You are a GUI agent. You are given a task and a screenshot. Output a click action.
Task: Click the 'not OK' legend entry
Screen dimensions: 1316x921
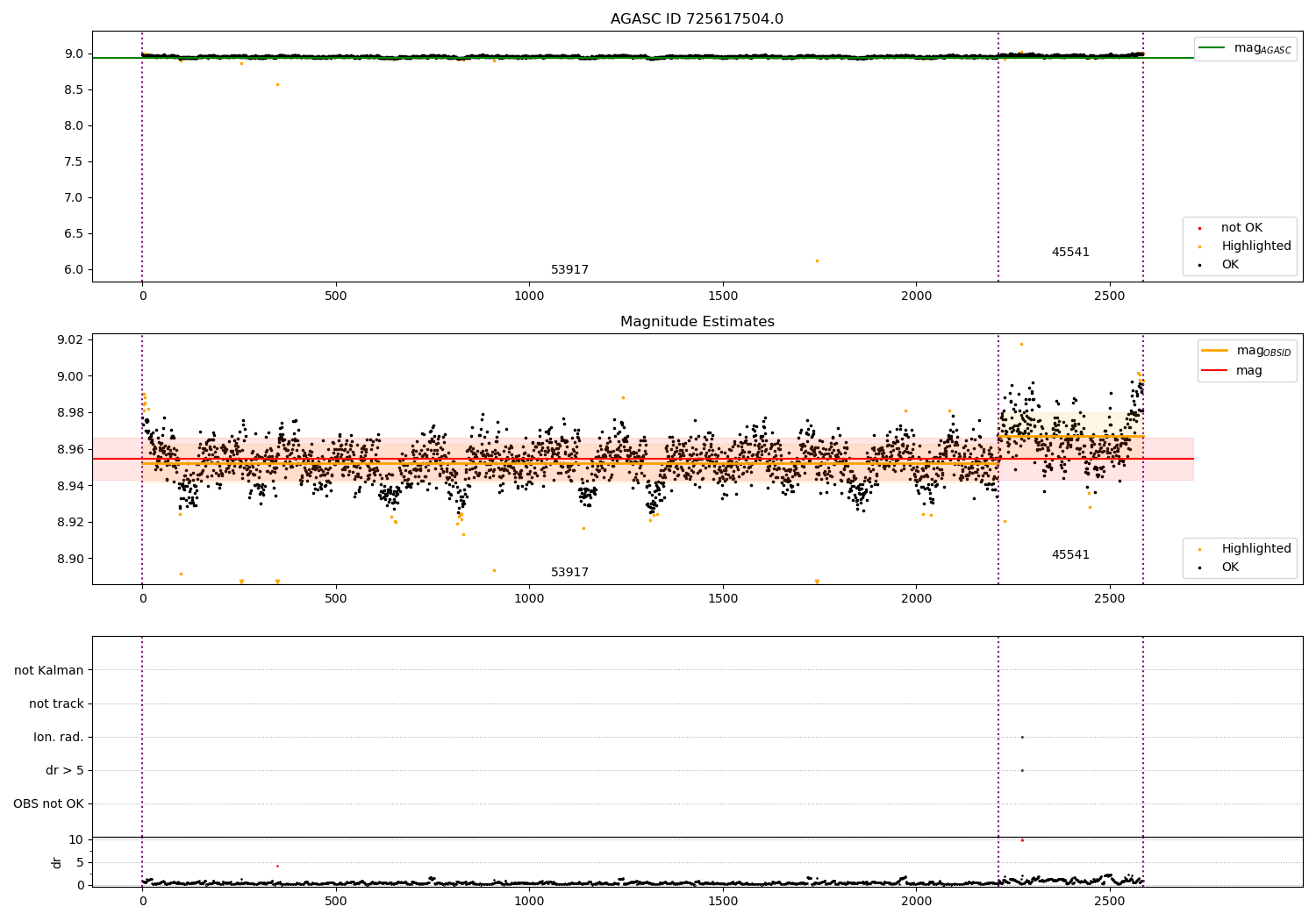point(1241,228)
